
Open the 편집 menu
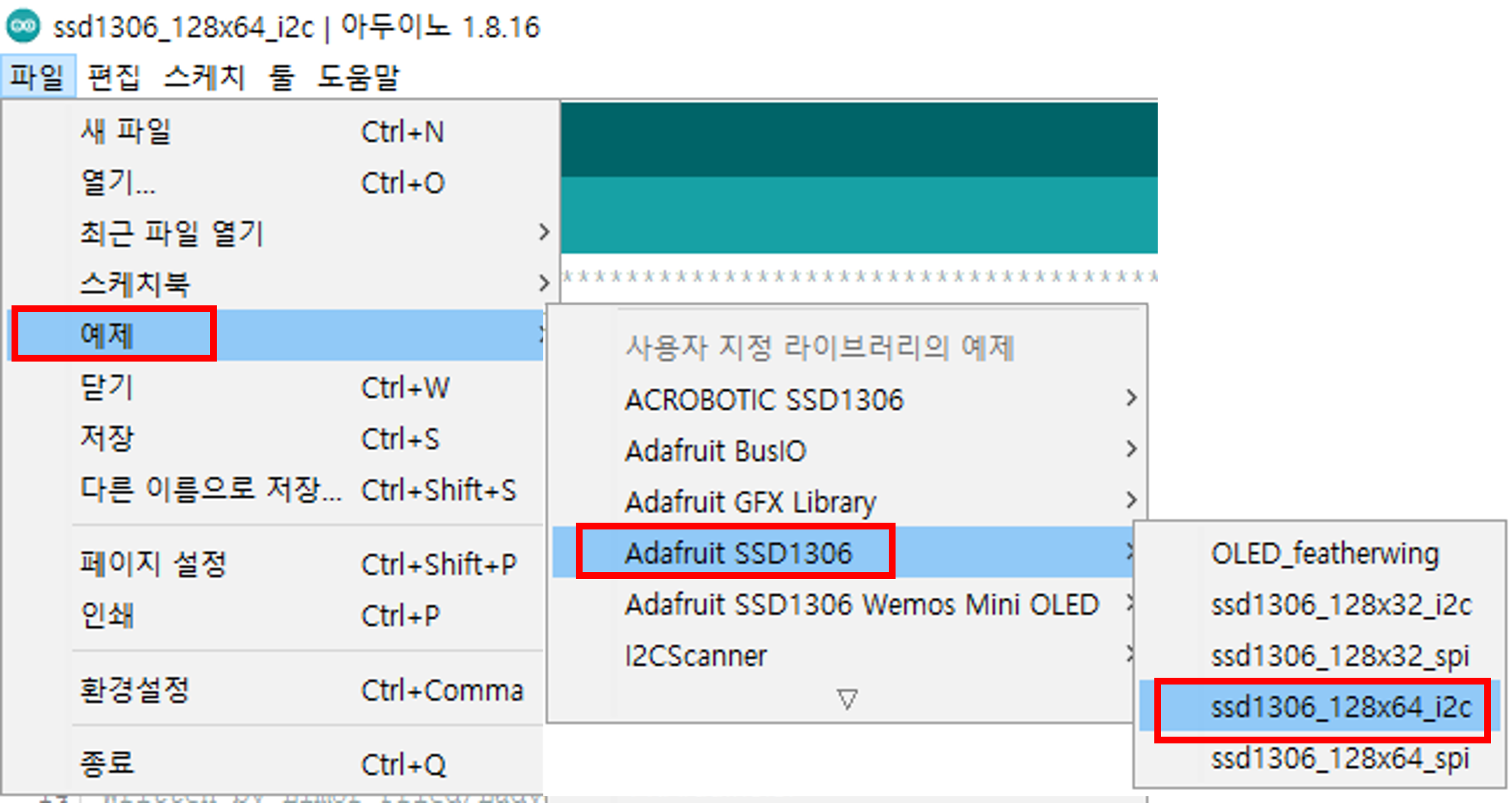click(x=113, y=77)
